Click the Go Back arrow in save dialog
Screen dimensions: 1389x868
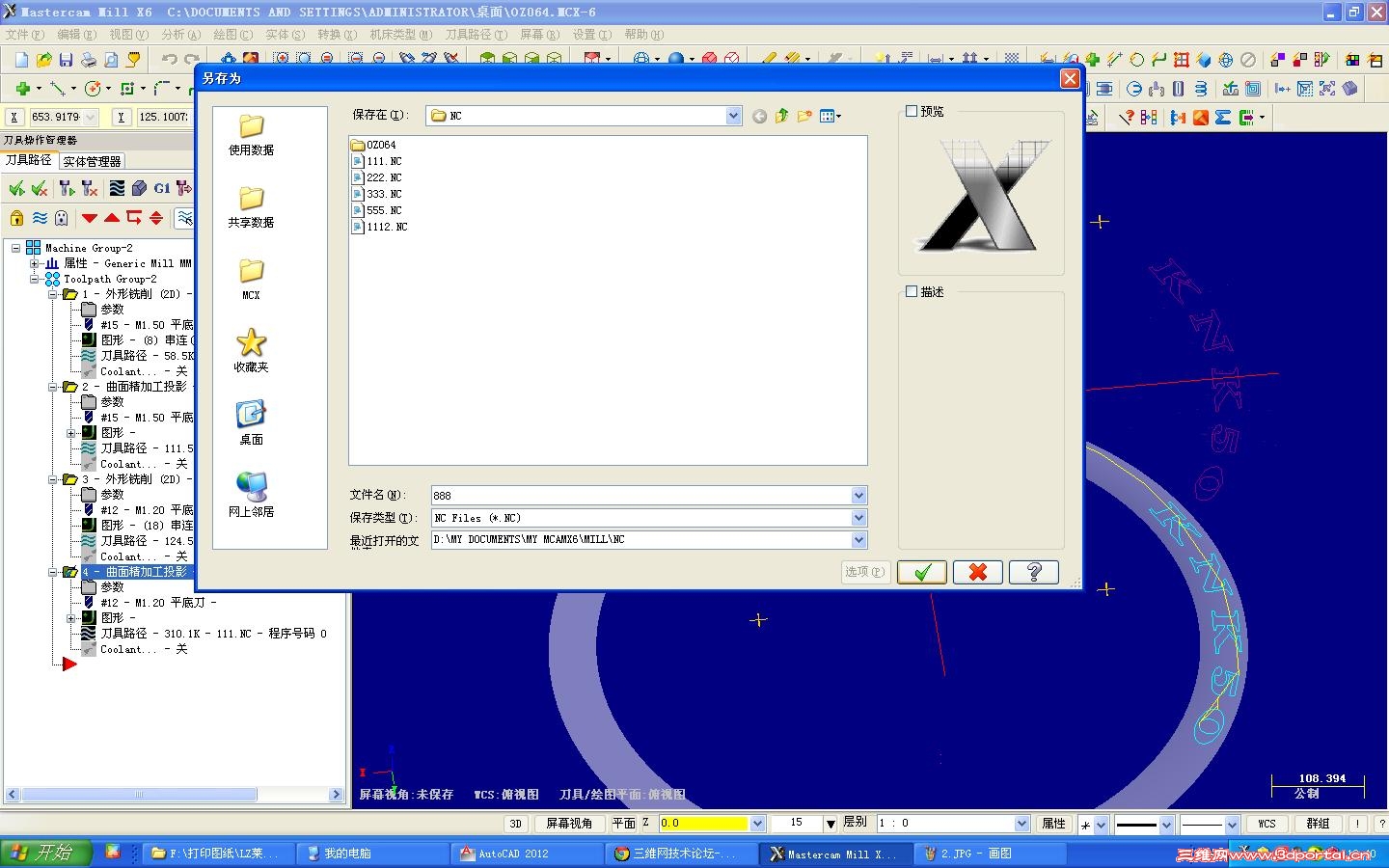click(759, 116)
